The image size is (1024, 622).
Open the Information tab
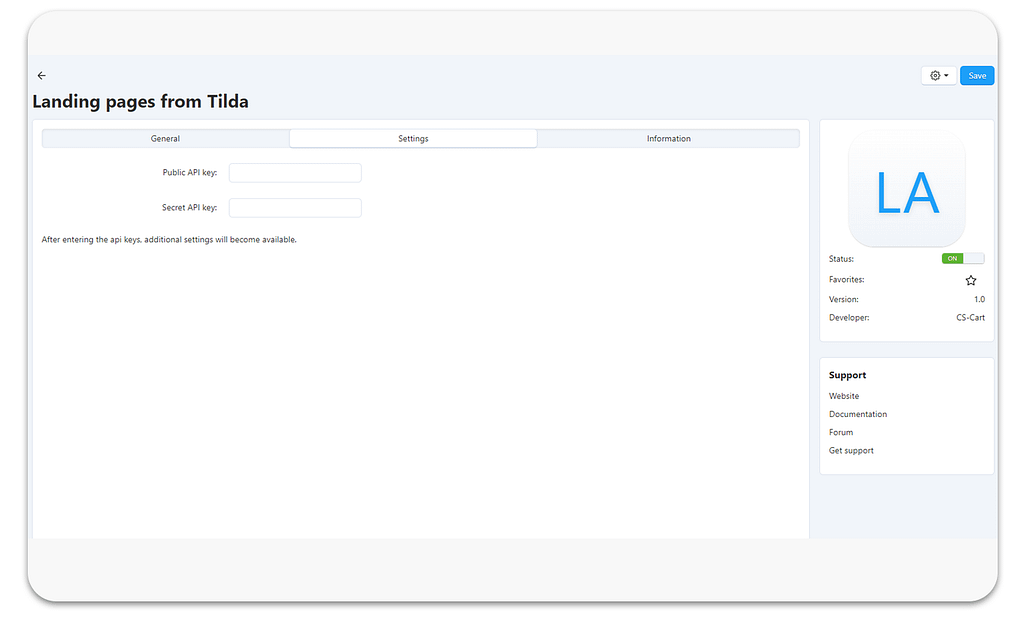click(668, 139)
